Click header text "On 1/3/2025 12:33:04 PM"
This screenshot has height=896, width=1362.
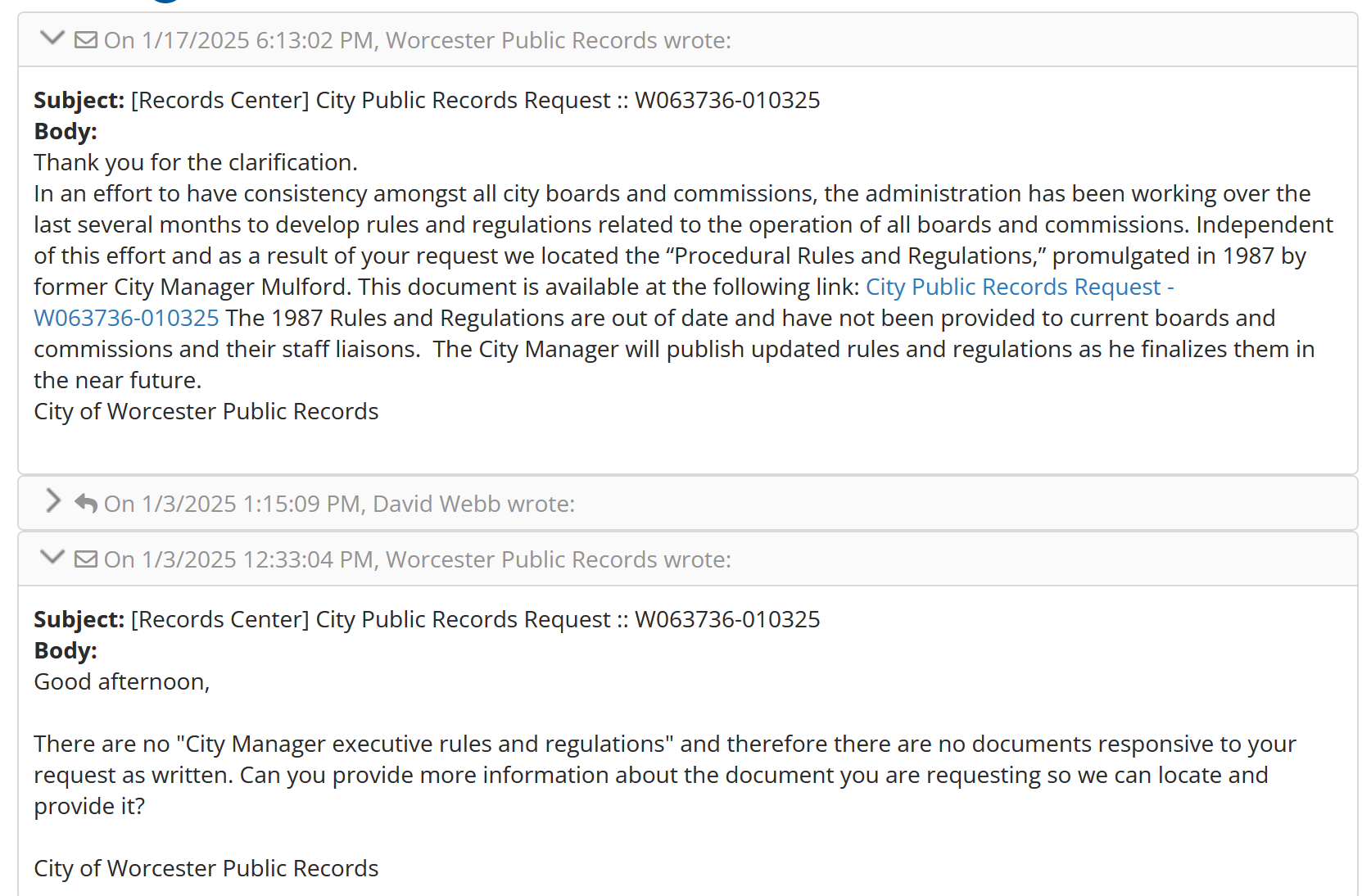pos(238,559)
